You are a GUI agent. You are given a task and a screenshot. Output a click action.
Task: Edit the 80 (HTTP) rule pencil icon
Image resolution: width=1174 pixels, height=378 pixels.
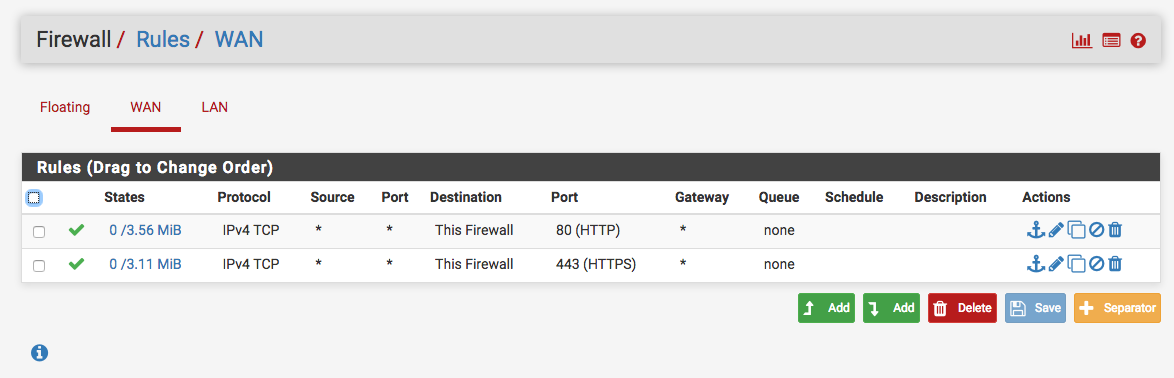pos(1056,230)
